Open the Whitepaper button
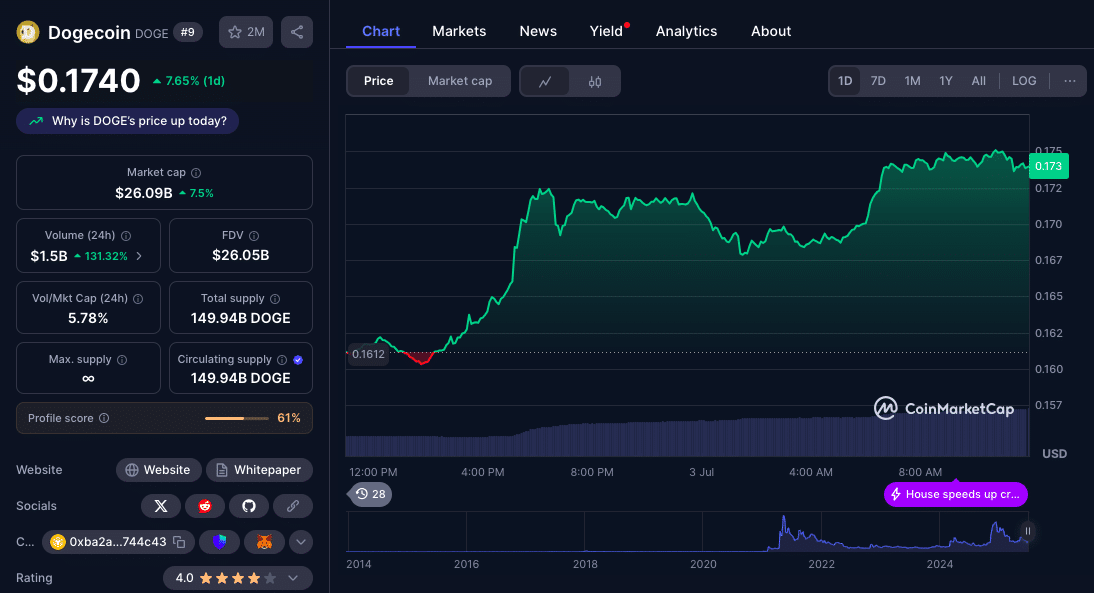The height and width of the screenshot is (593, 1094). point(259,470)
